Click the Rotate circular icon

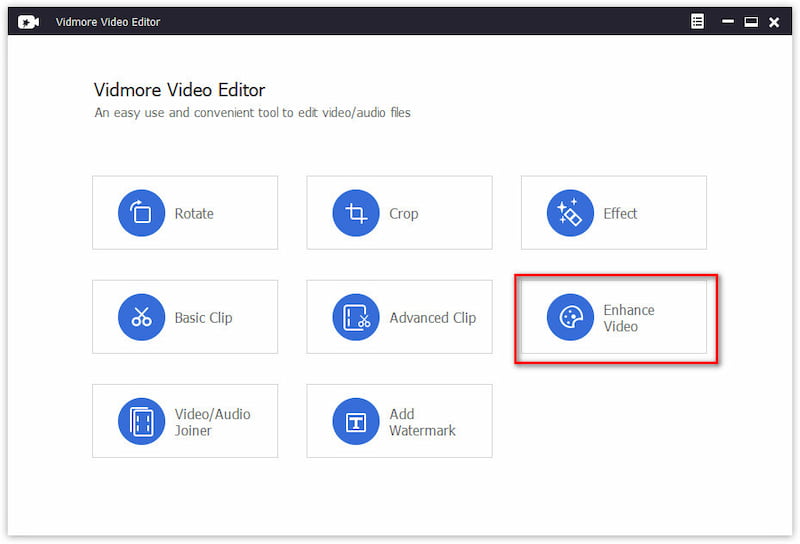pos(142,213)
